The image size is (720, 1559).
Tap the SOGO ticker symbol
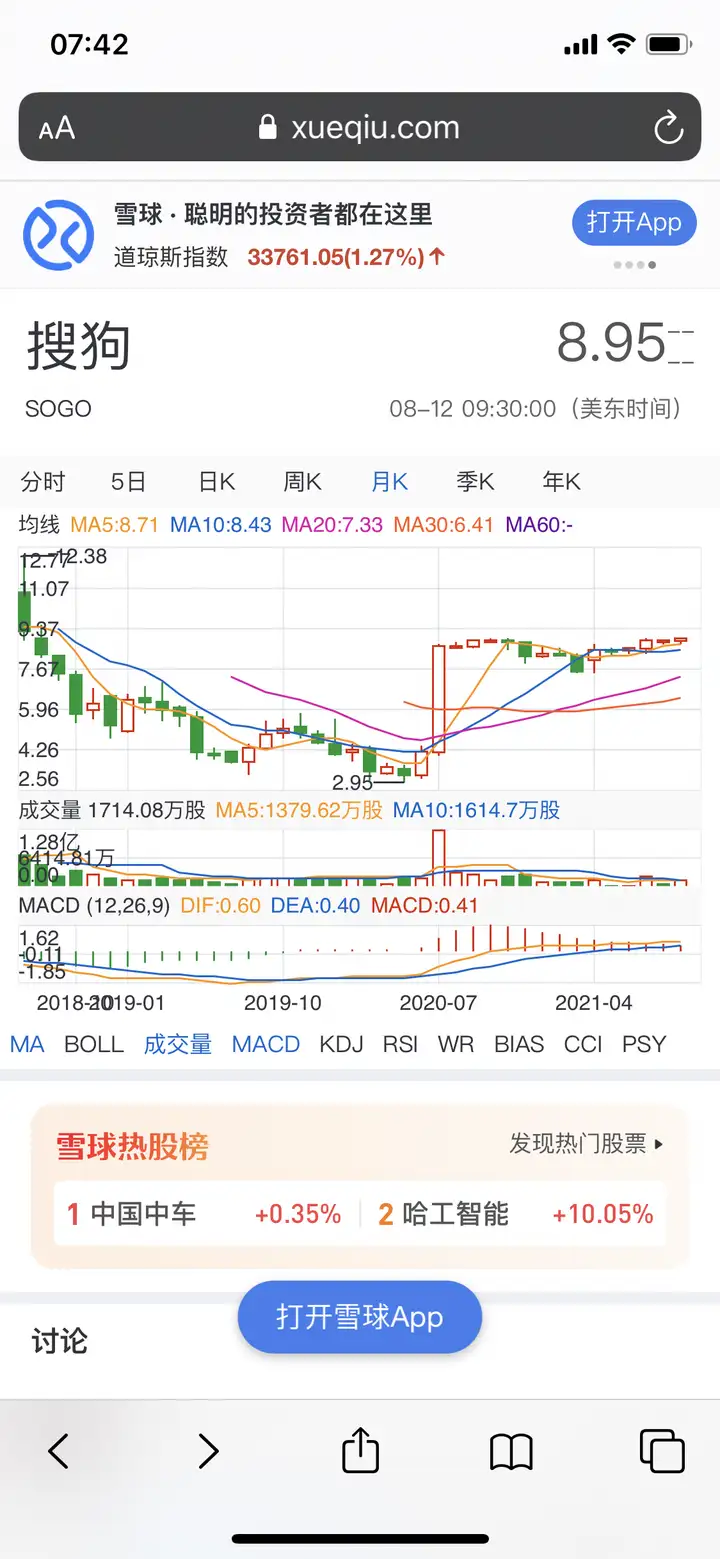click(x=58, y=408)
